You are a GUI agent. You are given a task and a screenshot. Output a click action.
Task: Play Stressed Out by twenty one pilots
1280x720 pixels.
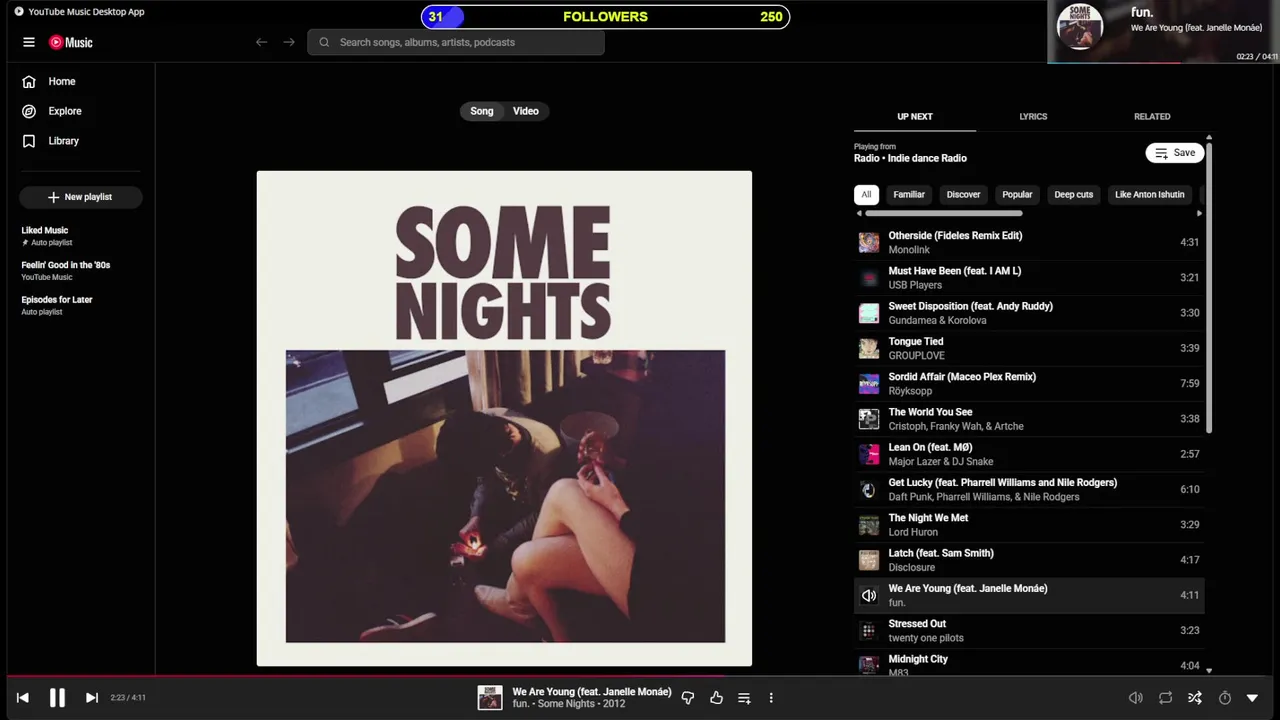(1029, 630)
